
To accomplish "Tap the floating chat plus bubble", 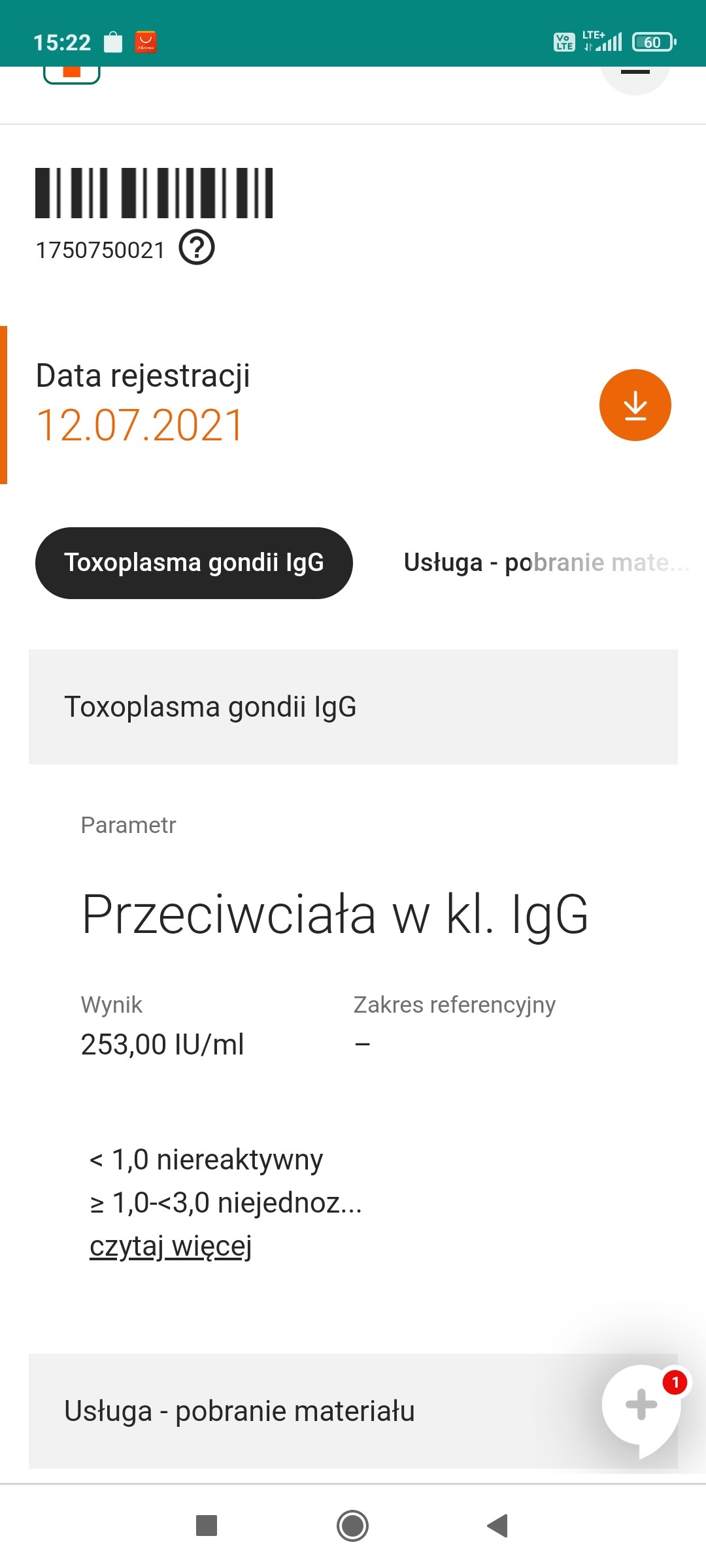I will click(x=641, y=1406).
